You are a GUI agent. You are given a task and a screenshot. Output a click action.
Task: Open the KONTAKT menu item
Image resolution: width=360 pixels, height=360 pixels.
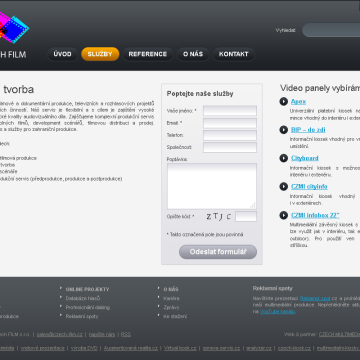coord(234,54)
